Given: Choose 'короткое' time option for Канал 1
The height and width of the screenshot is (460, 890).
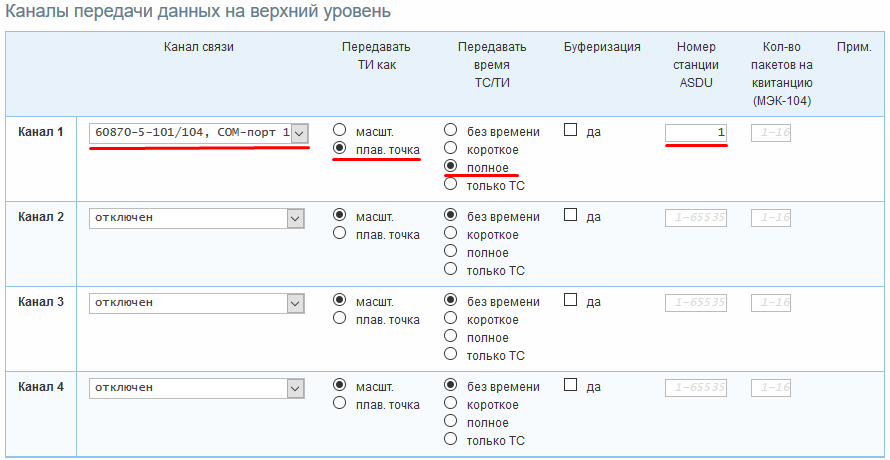Looking at the screenshot, I should tap(451, 148).
